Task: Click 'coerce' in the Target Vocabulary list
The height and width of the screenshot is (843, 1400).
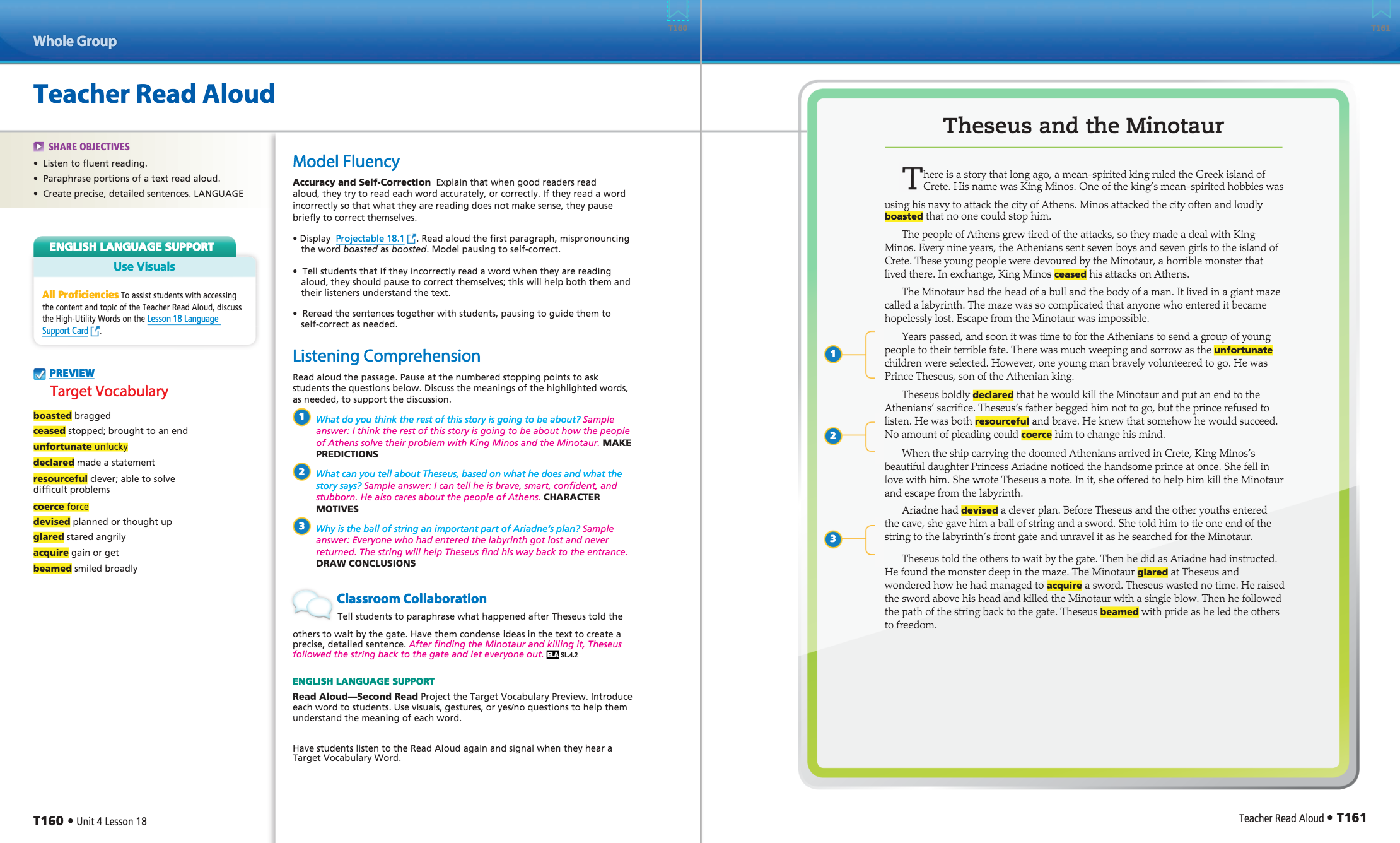Action: coord(49,507)
